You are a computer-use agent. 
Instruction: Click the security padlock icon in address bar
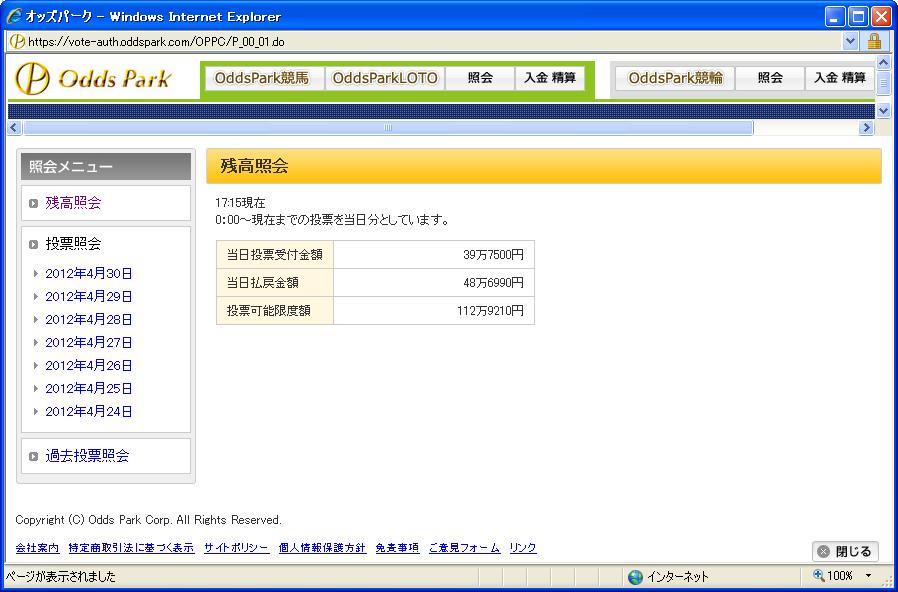coord(874,41)
